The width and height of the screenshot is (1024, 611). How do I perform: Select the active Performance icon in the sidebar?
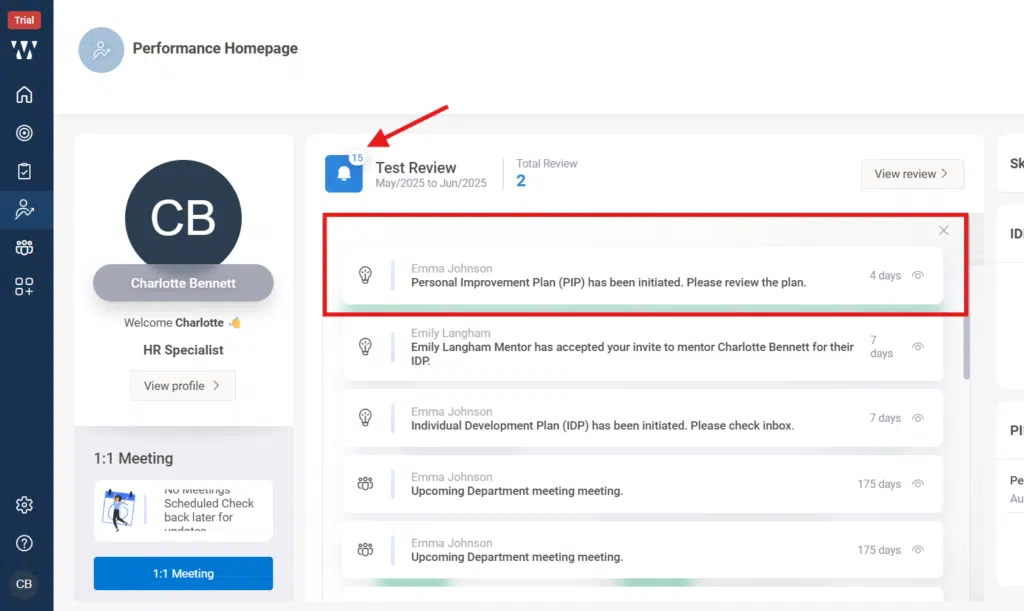click(x=25, y=210)
